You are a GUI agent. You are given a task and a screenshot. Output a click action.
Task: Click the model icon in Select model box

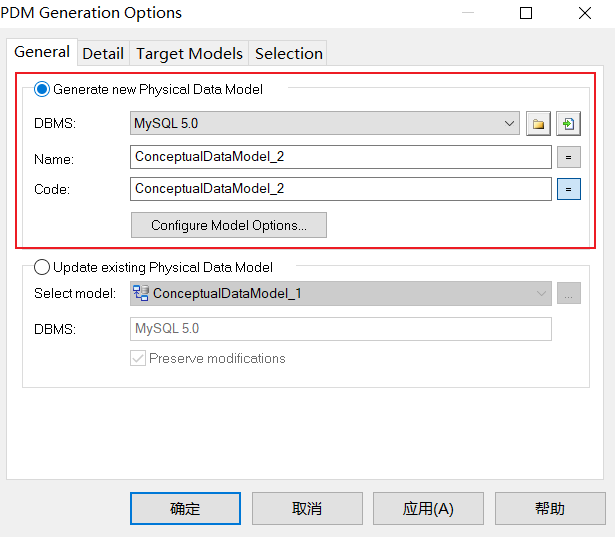pos(141,294)
